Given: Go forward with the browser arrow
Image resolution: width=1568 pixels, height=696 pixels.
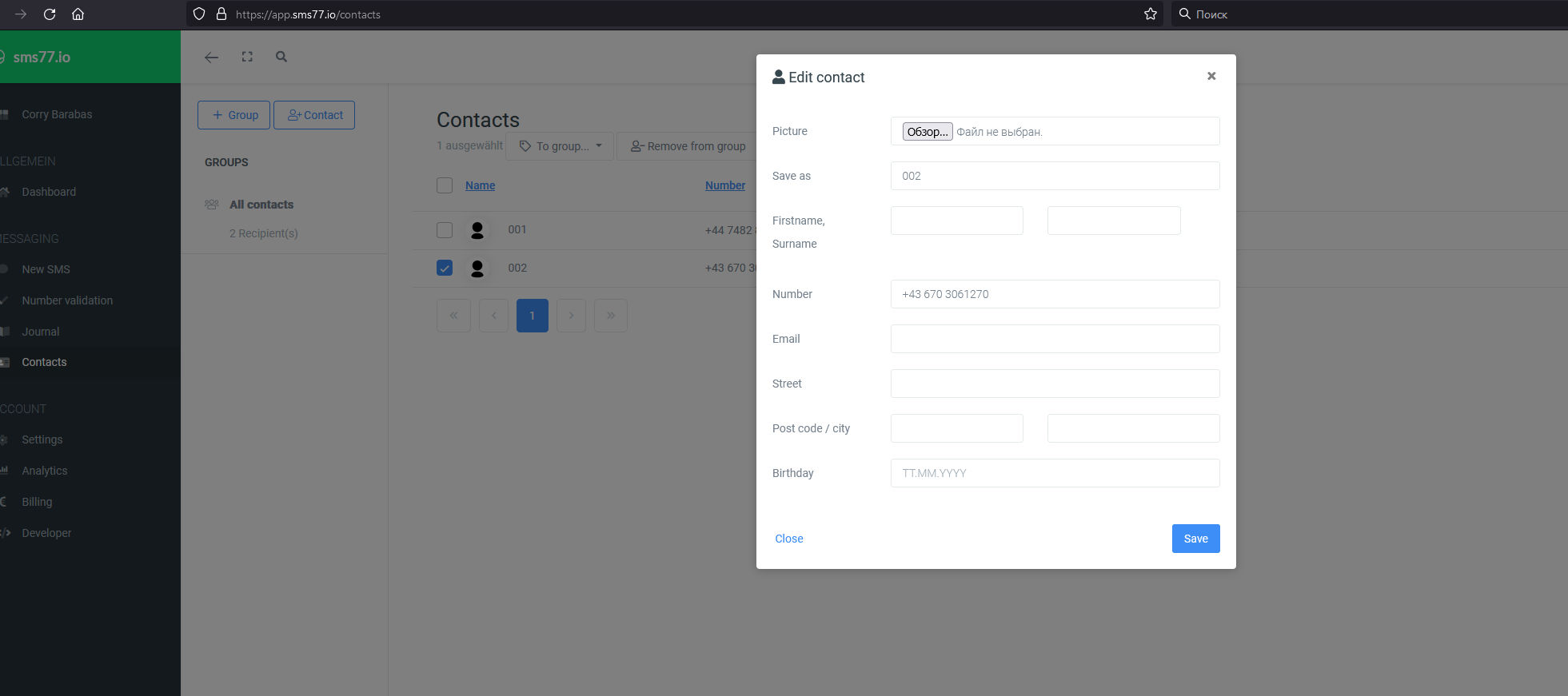Looking at the screenshot, I should 21,14.
